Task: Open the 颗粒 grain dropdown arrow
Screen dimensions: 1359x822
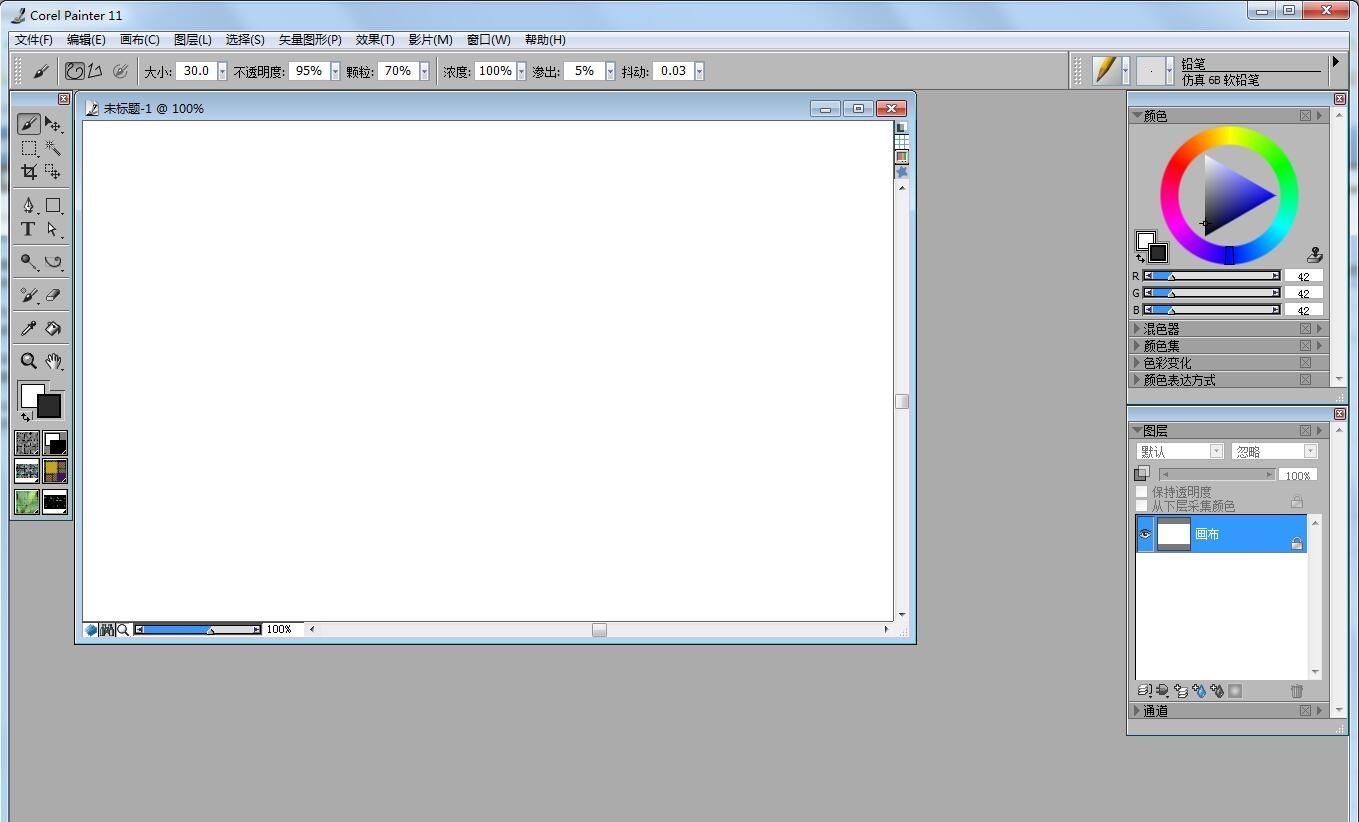Action: (424, 71)
